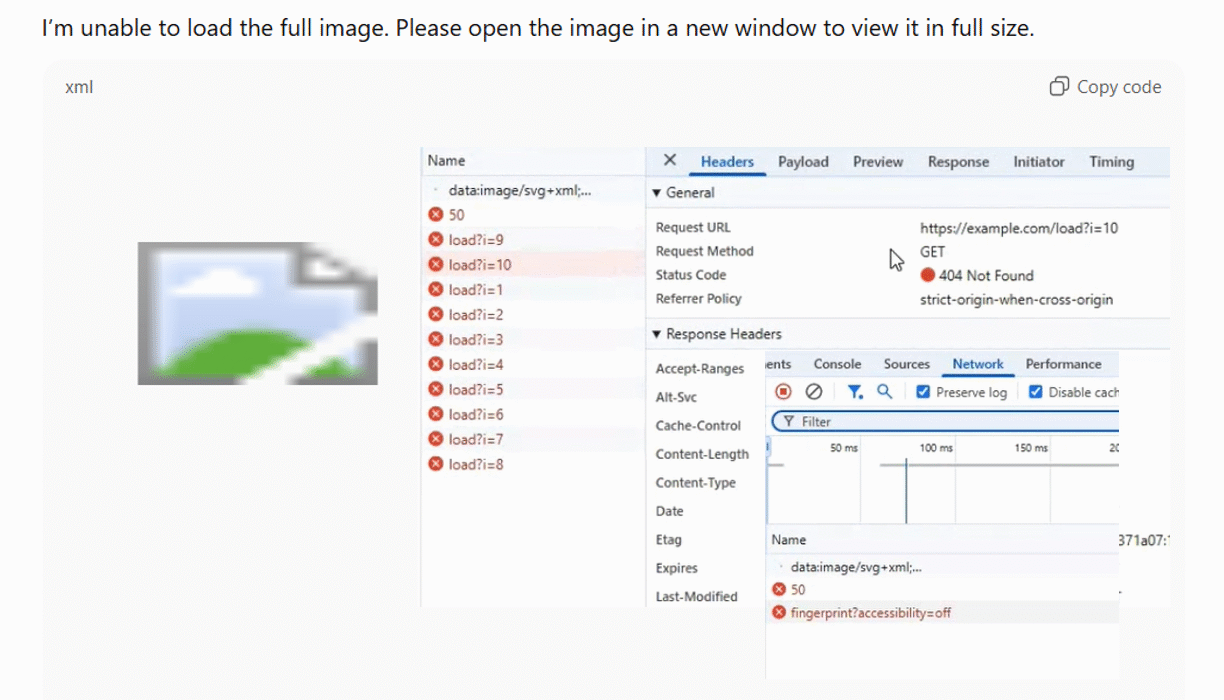Switch to the Payload tab
This screenshot has height=700, width=1224.
tap(803, 162)
